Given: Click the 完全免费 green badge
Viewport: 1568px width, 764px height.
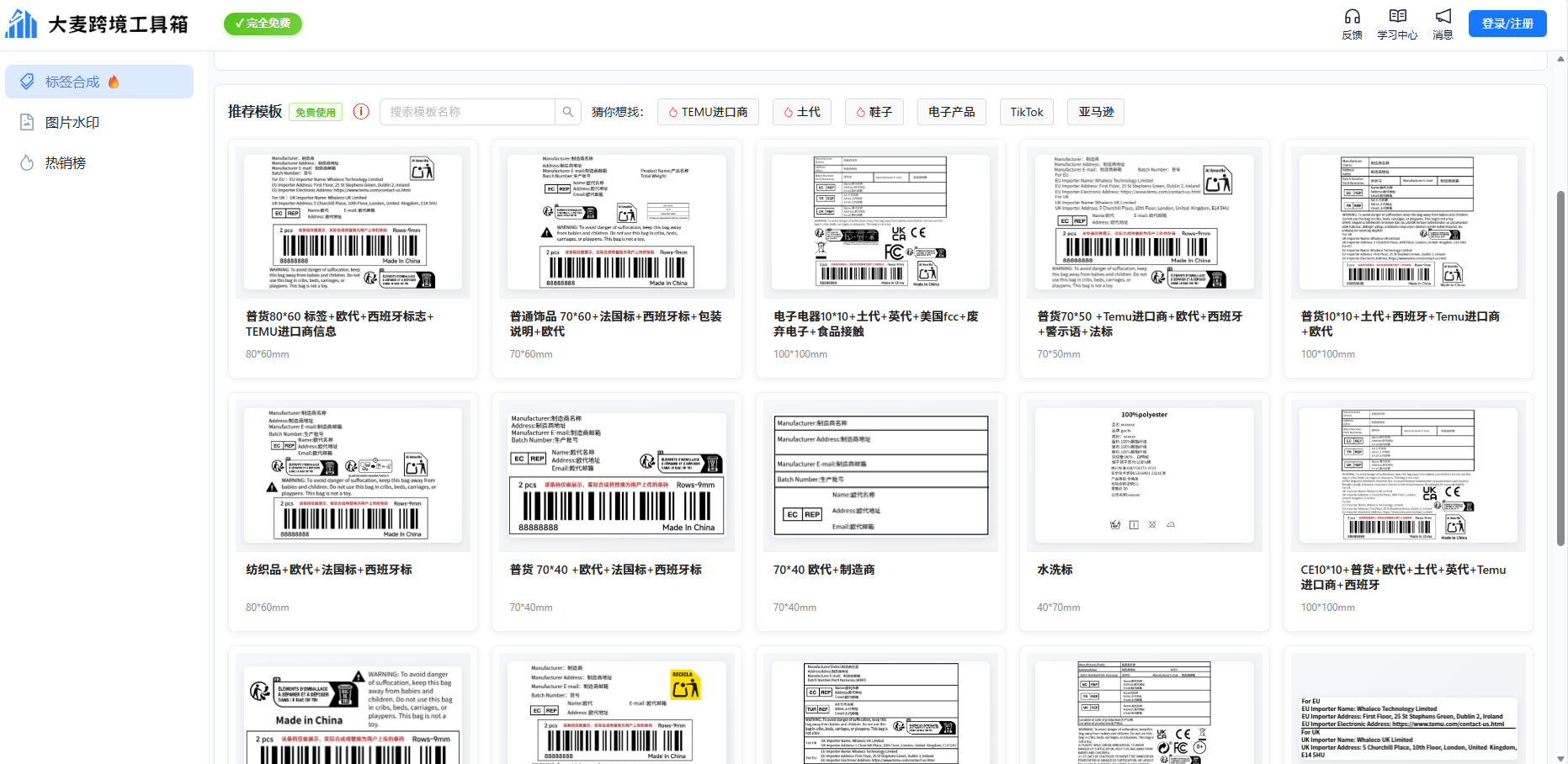Looking at the screenshot, I should pyautogui.click(x=263, y=24).
